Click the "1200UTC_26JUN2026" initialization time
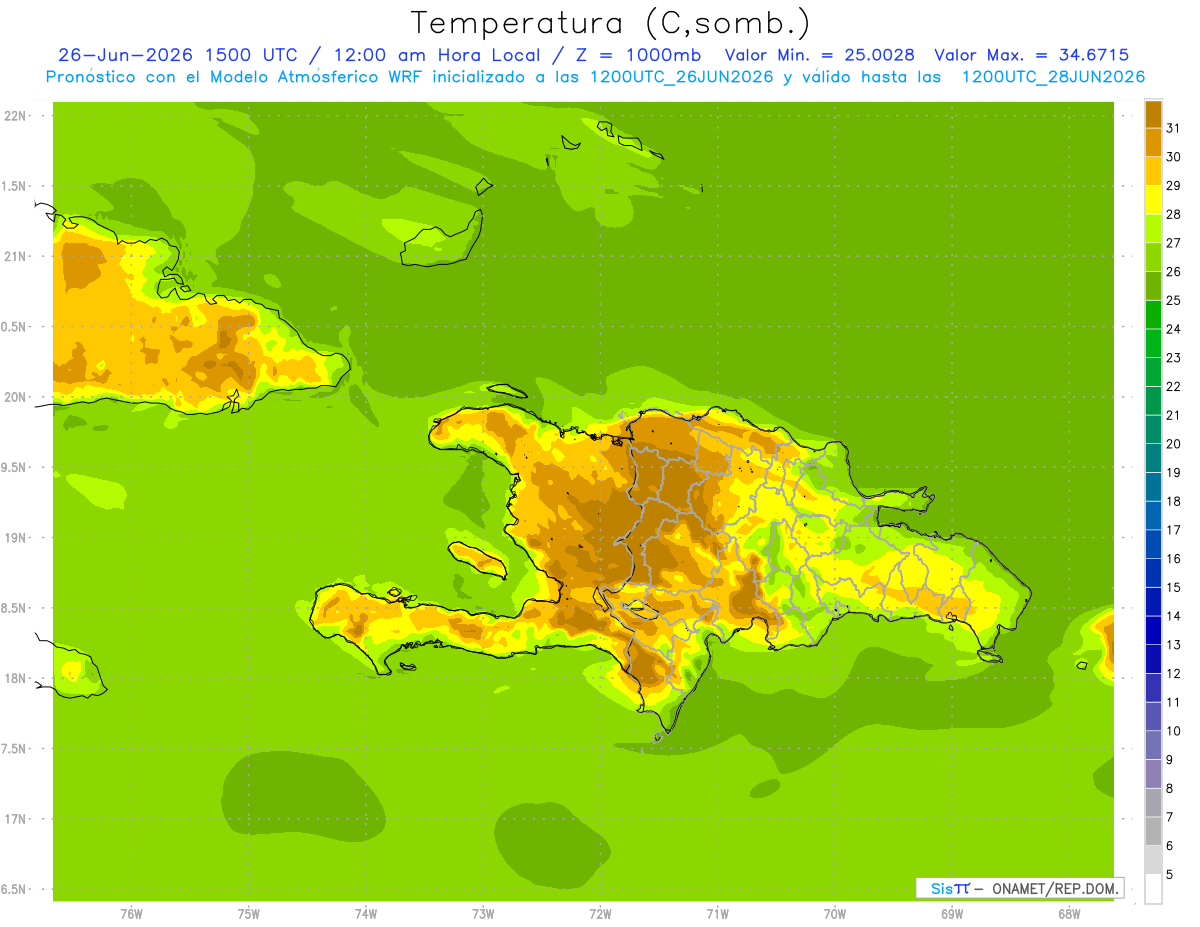 (680, 77)
